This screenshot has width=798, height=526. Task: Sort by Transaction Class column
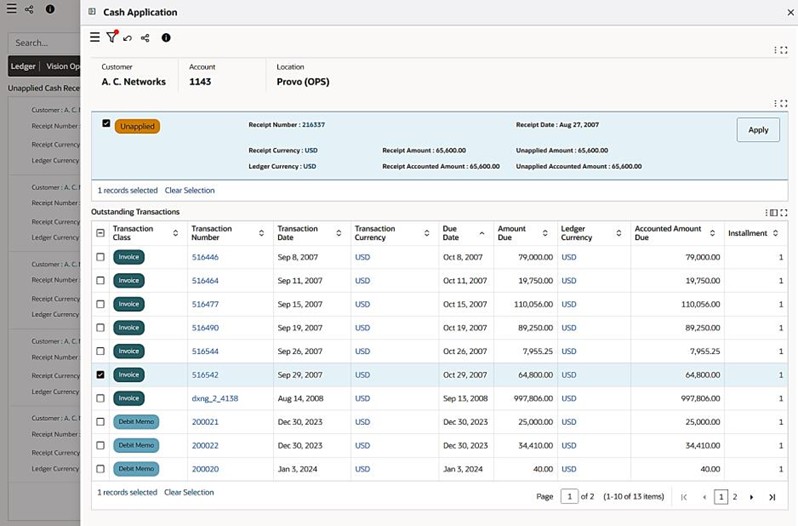176,233
